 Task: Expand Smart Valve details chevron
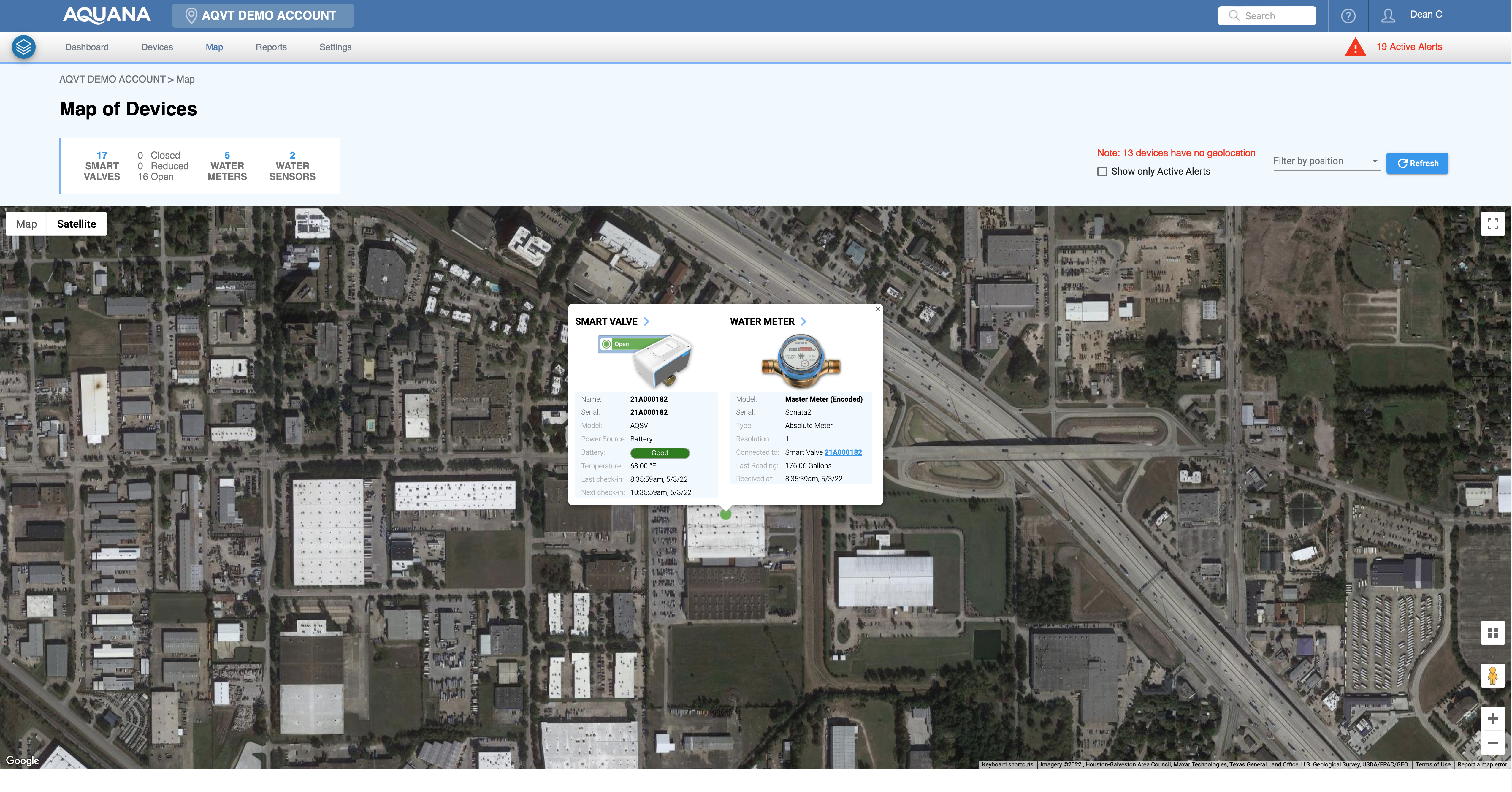tap(646, 321)
